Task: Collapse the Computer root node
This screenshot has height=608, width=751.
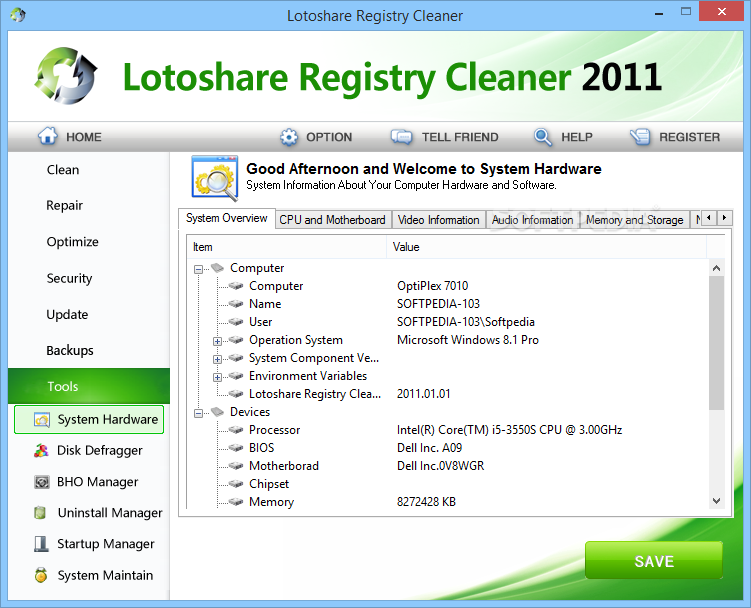Action: tap(198, 269)
